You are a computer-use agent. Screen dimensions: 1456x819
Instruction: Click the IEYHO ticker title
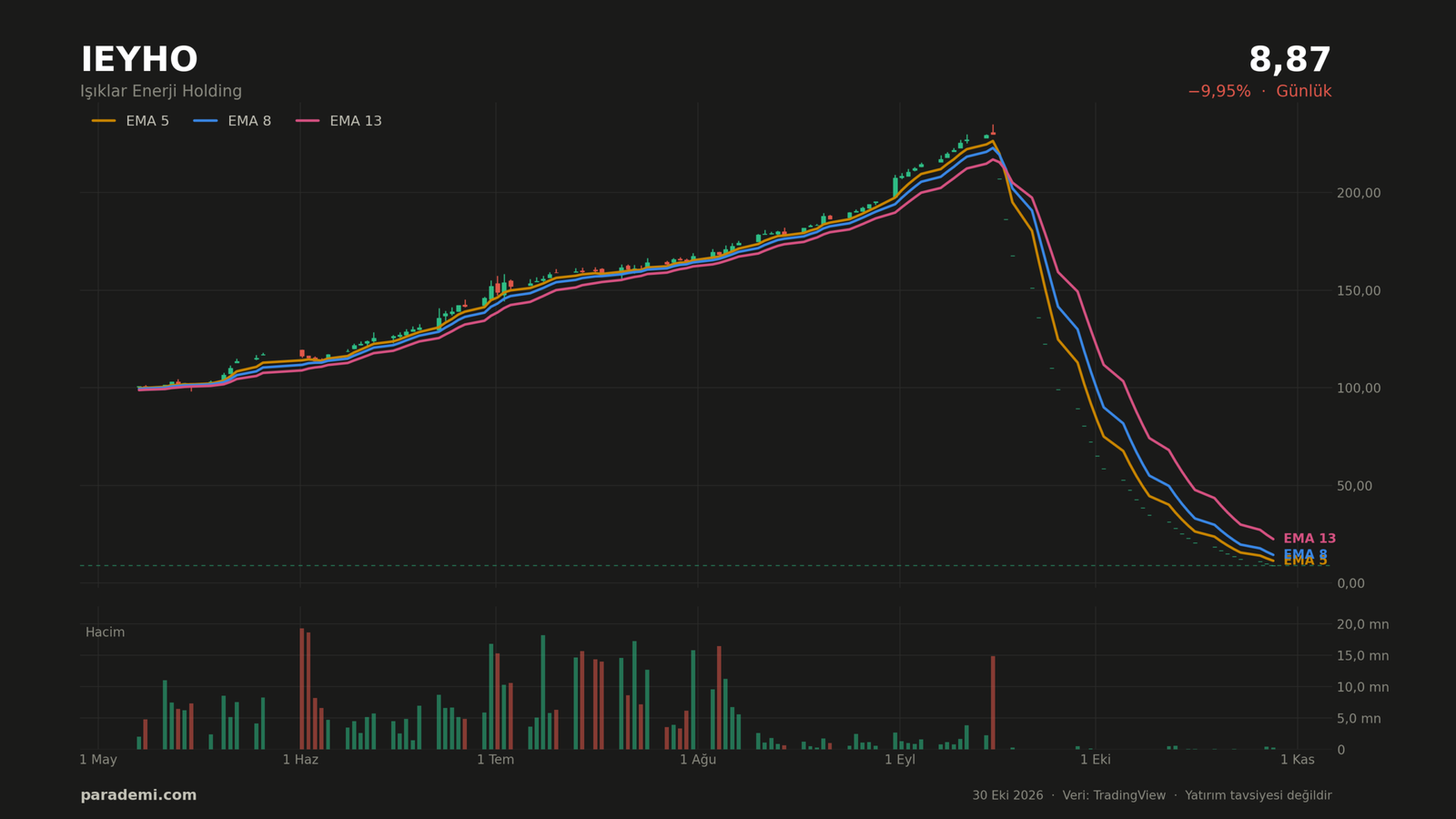tap(139, 61)
